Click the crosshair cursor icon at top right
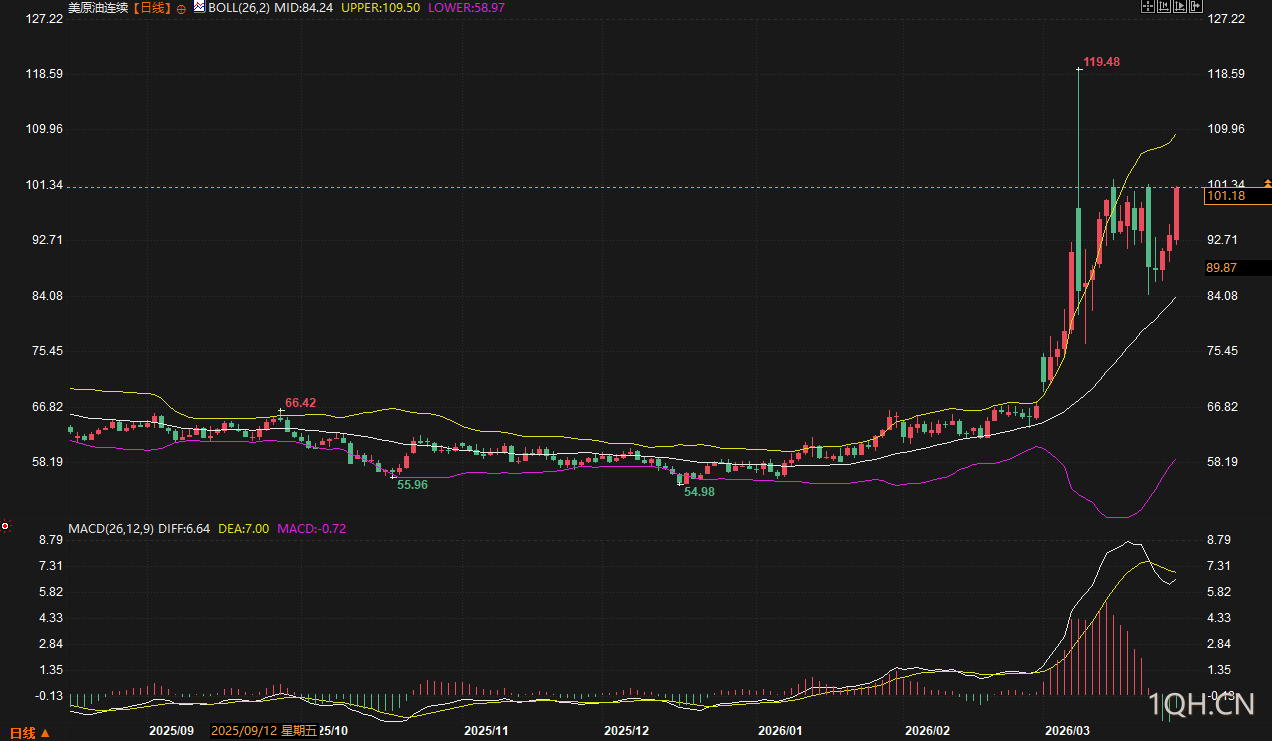1272x741 pixels. pyautogui.click(x=1147, y=6)
